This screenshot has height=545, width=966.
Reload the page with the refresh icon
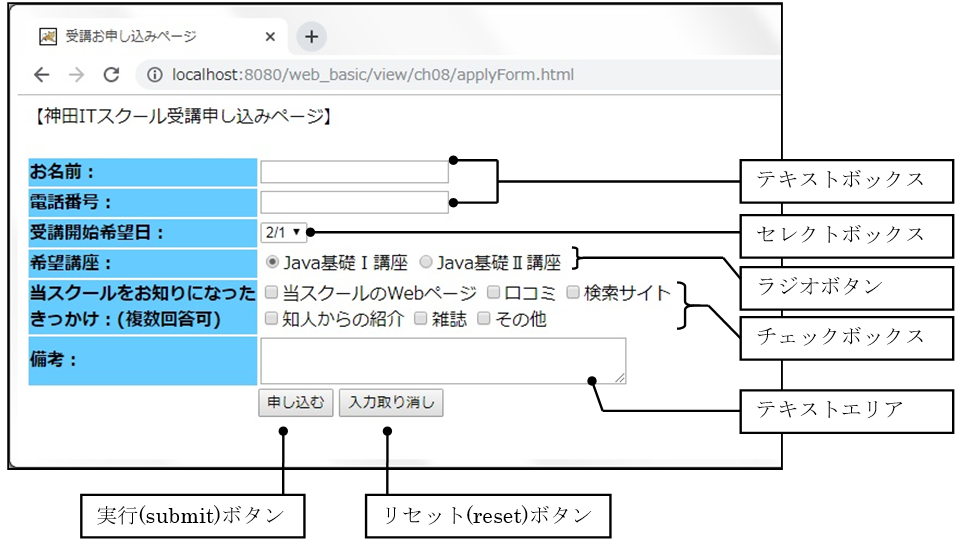coord(111,75)
